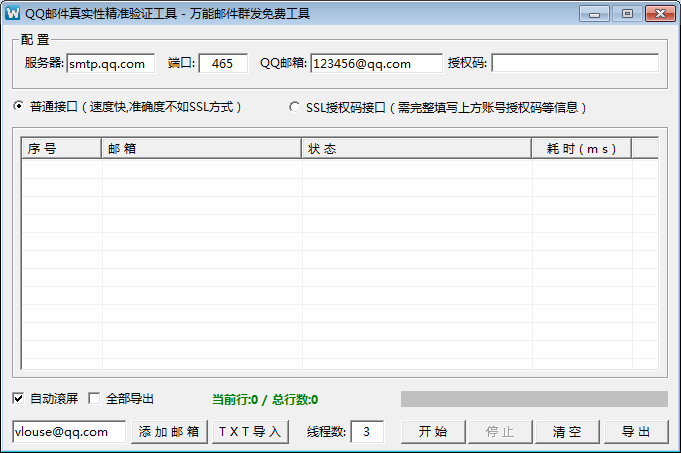The width and height of the screenshot is (681, 453).
Task: Click the W app icon in title bar
Action: pos(13,13)
